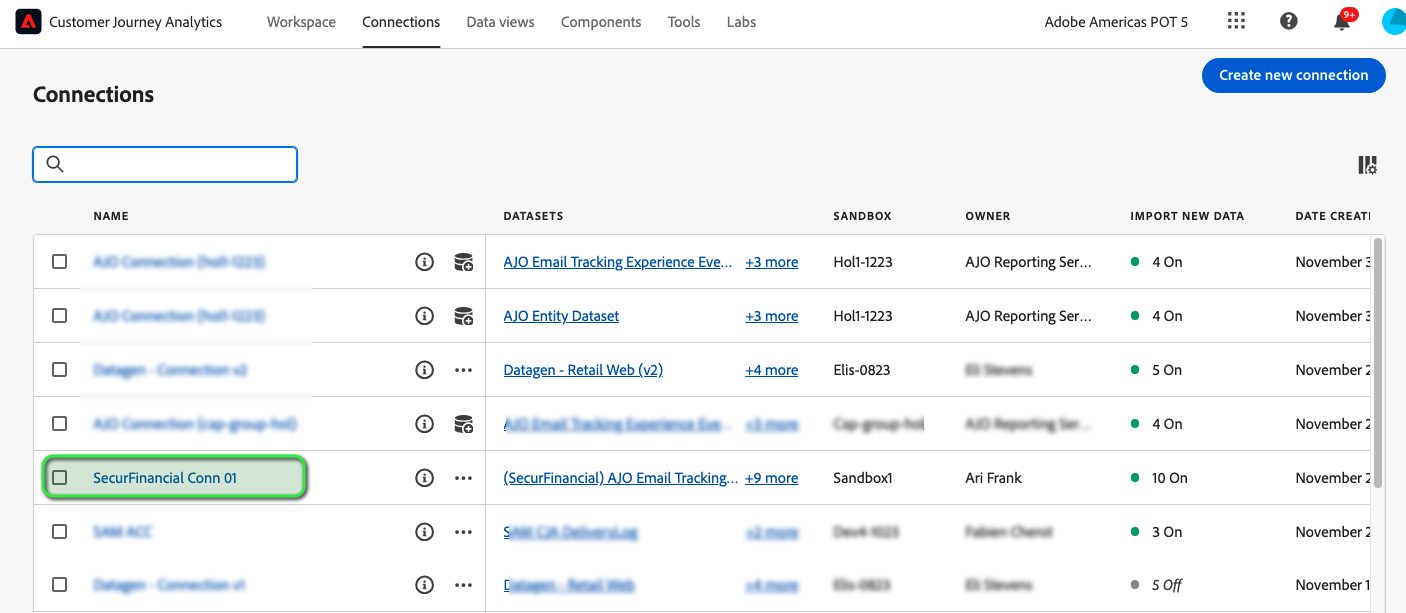This screenshot has height=613, width=1406.
Task: Select checkbox for Datagen - Retail Web (v2) row
Action: [x=60, y=370]
